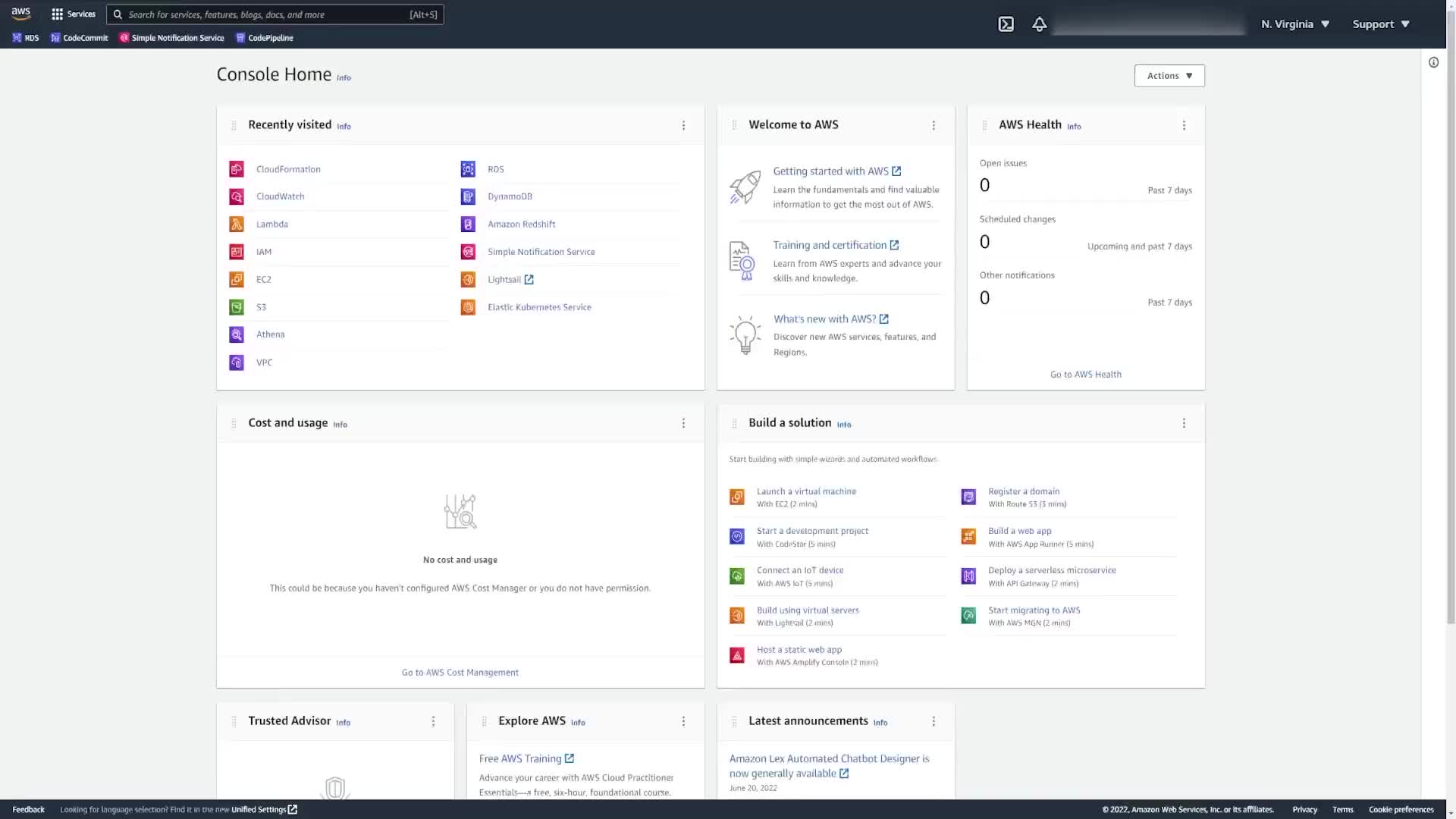Click the Feedback button in footer

(x=28, y=810)
